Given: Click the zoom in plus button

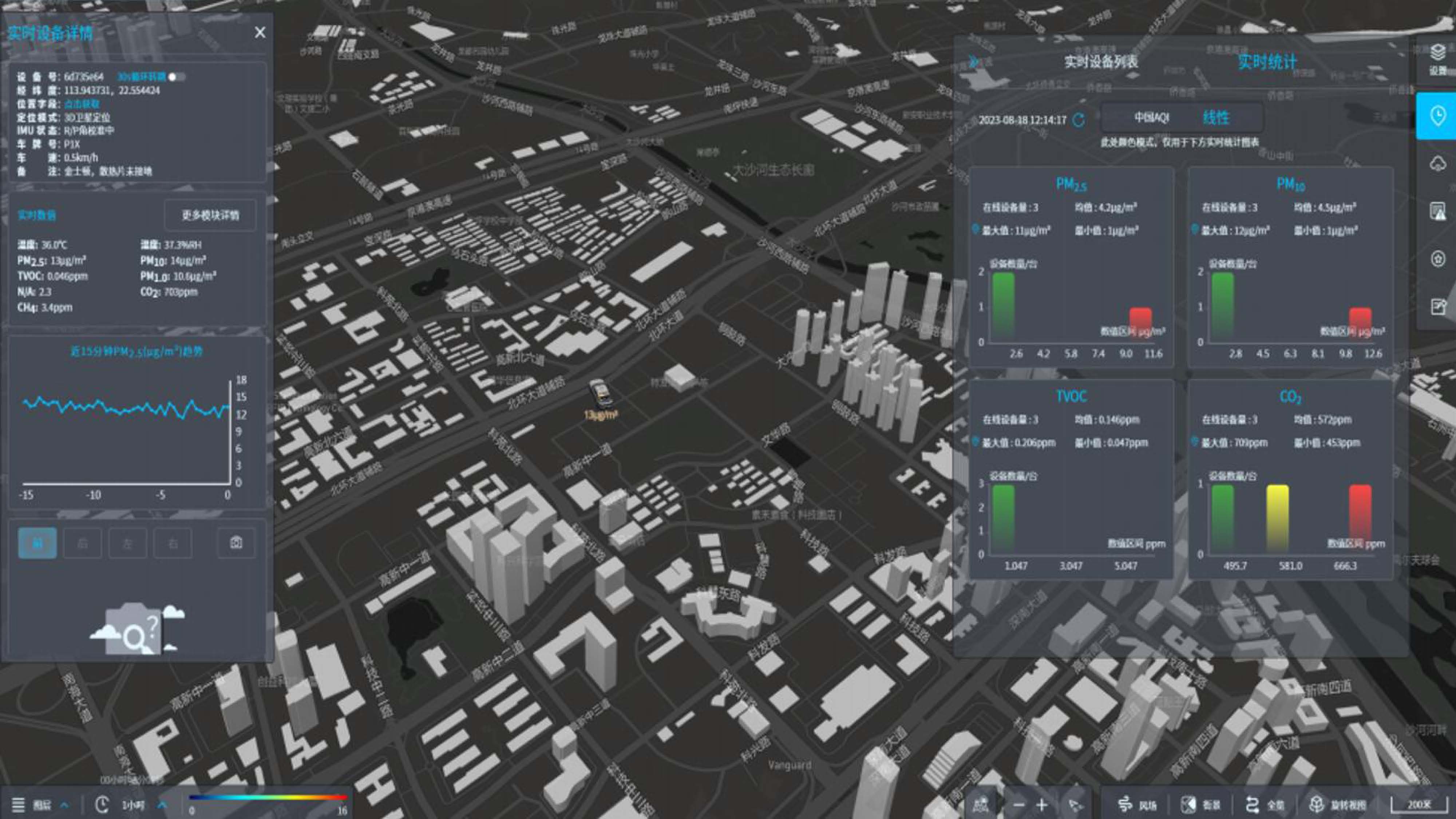Looking at the screenshot, I should coord(1042,804).
